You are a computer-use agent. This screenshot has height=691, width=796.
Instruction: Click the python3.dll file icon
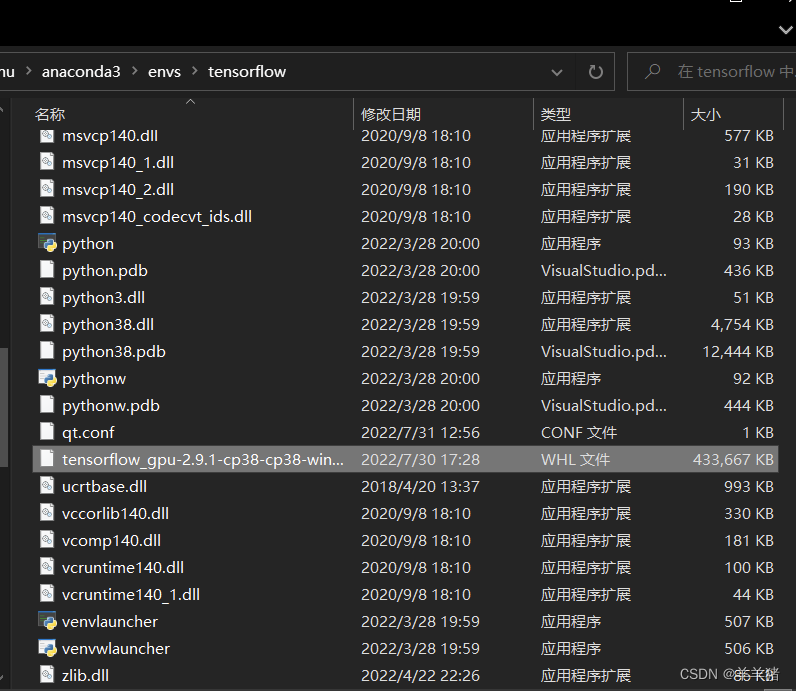click(x=47, y=297)
